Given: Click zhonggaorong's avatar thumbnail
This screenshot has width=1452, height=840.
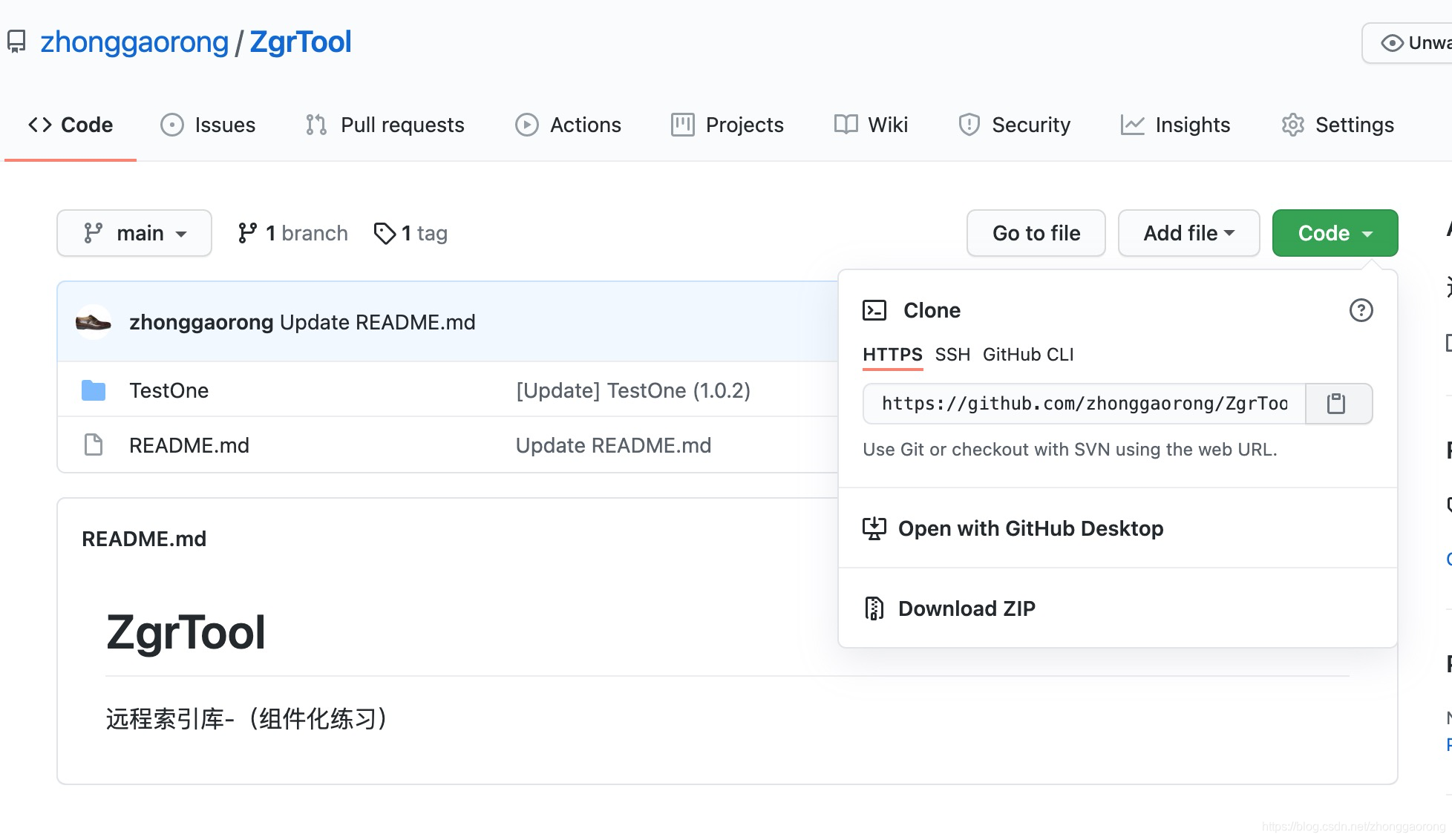Looking at the screenshot, I should coord(94,322).
